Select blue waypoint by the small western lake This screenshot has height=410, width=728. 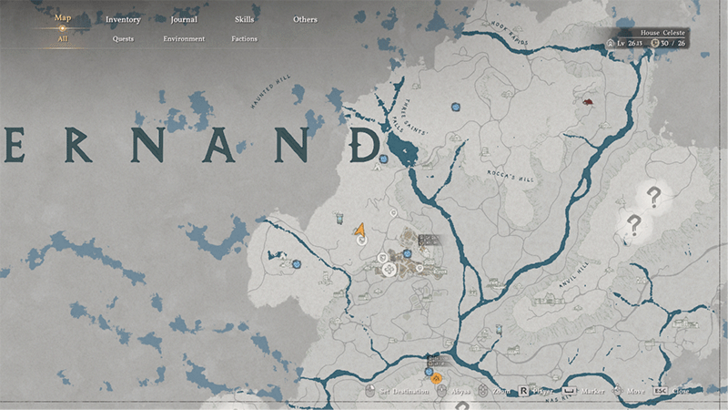pyautogui.click(x=297, y=264)
